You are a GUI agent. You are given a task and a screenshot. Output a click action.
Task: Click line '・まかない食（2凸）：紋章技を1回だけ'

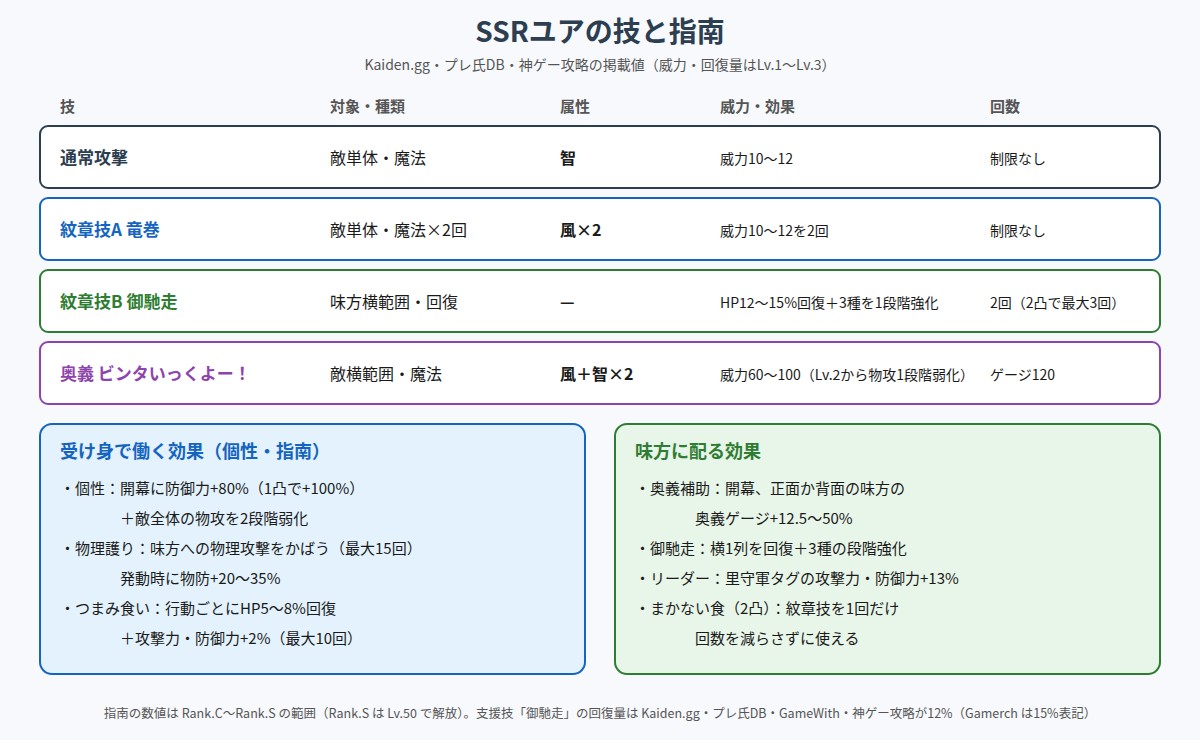tap(767, 608)
